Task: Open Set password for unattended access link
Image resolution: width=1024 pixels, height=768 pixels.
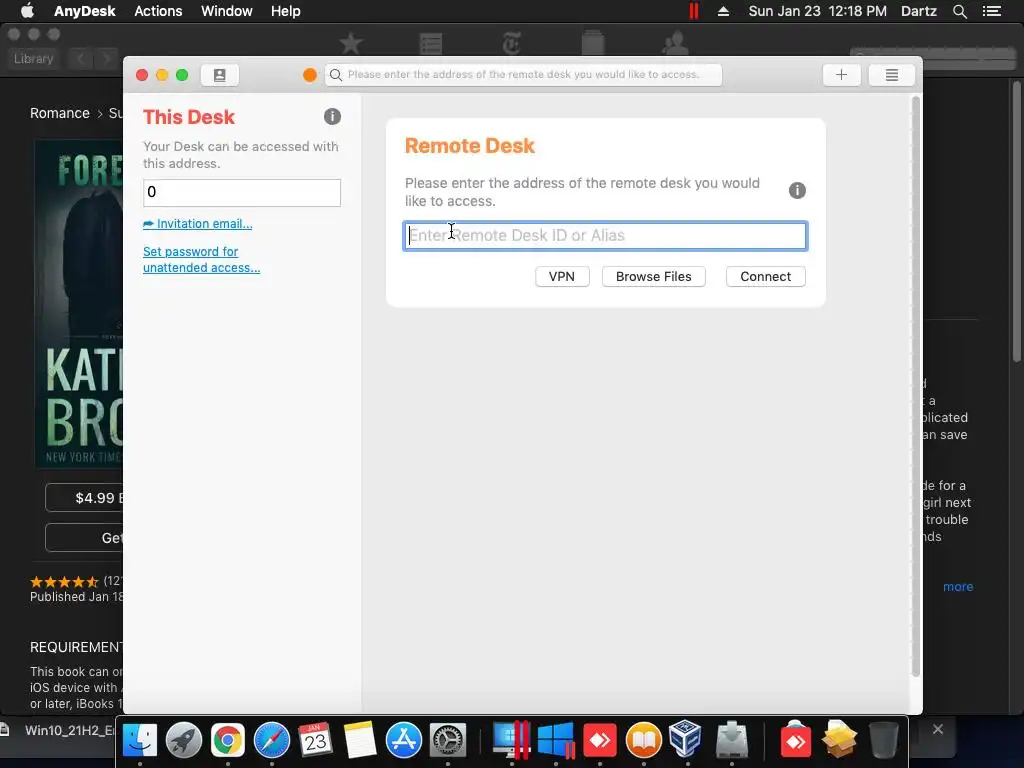Action: pyautogui.click(x=201, y=259)
